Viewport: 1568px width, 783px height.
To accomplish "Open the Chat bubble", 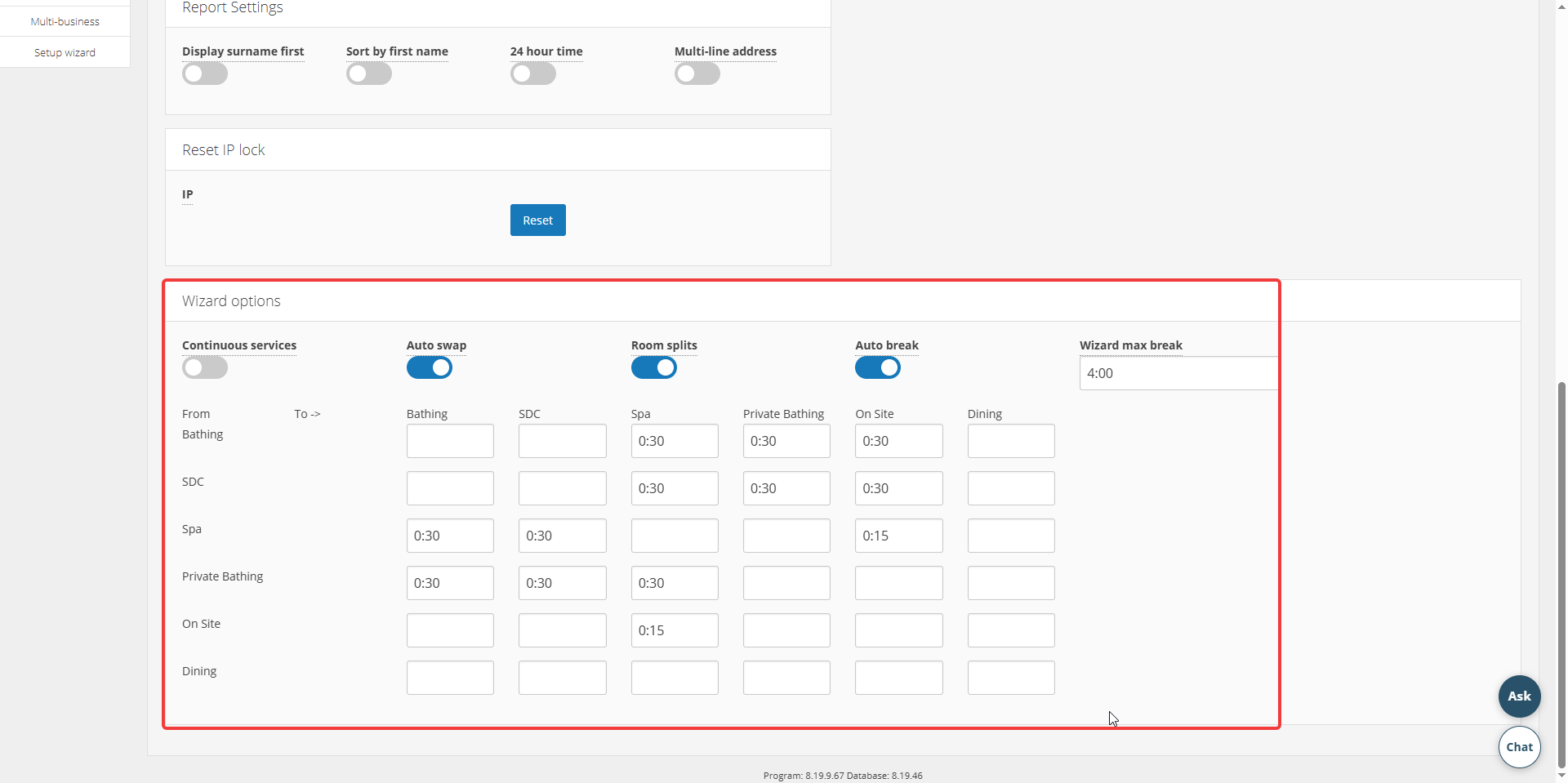I will [1519, 747].
